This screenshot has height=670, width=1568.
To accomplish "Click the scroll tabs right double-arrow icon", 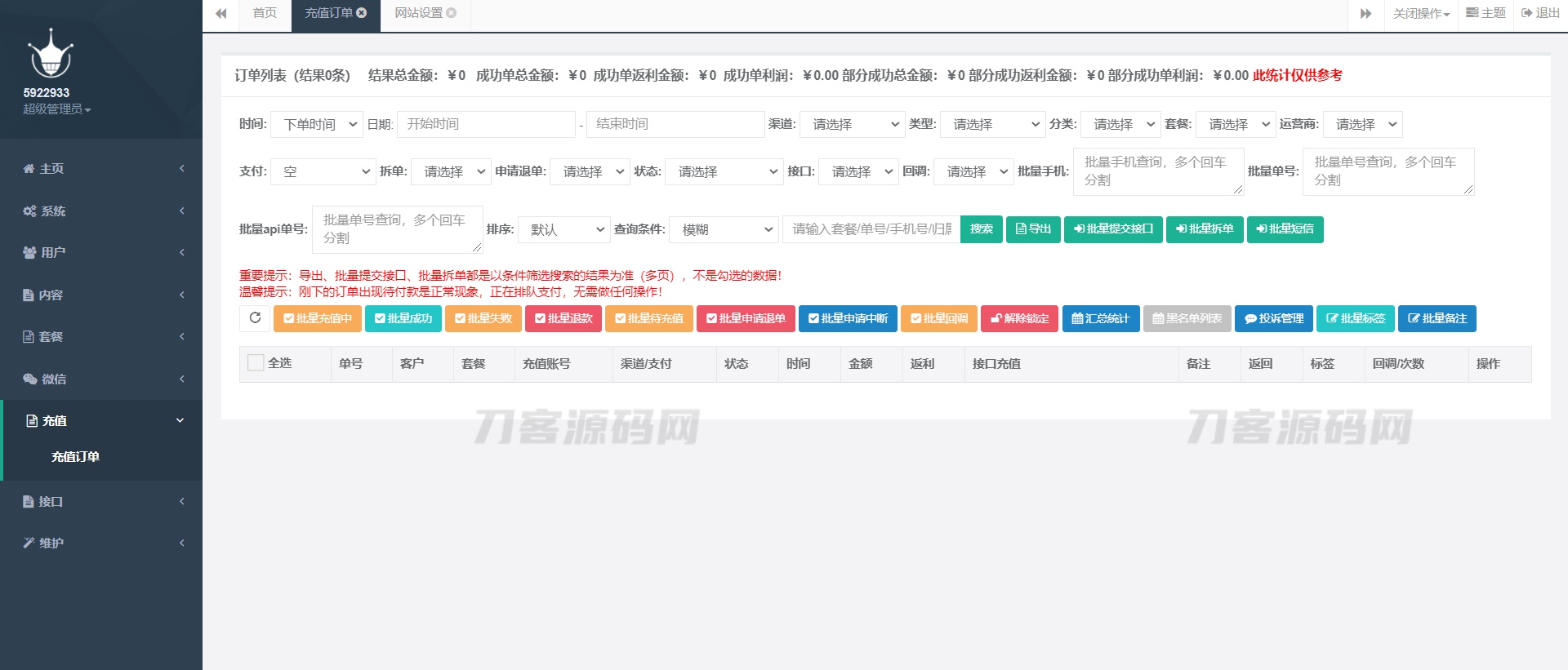I will point(1365,14).
